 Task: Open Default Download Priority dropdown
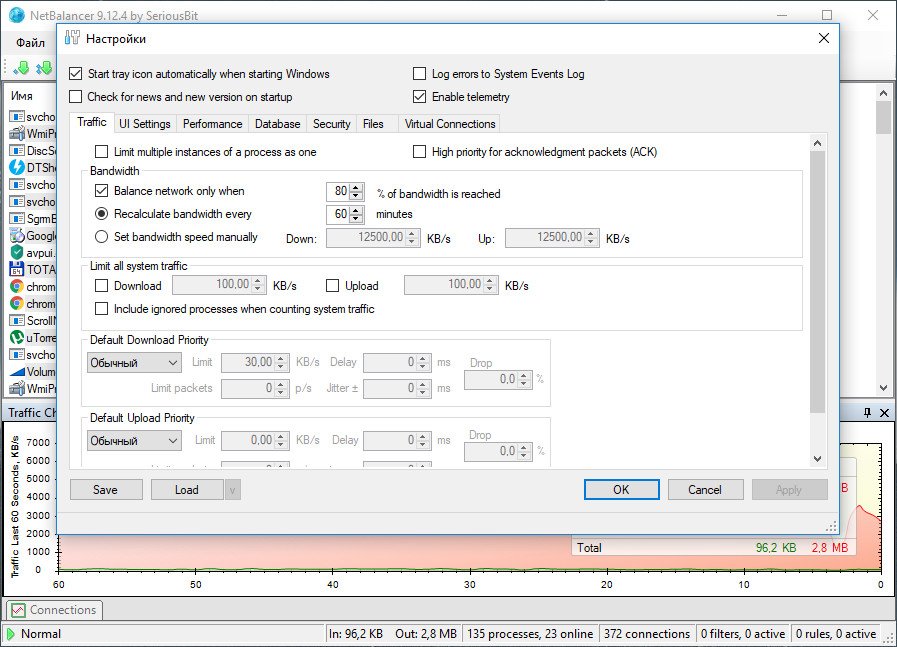[134, 363]
